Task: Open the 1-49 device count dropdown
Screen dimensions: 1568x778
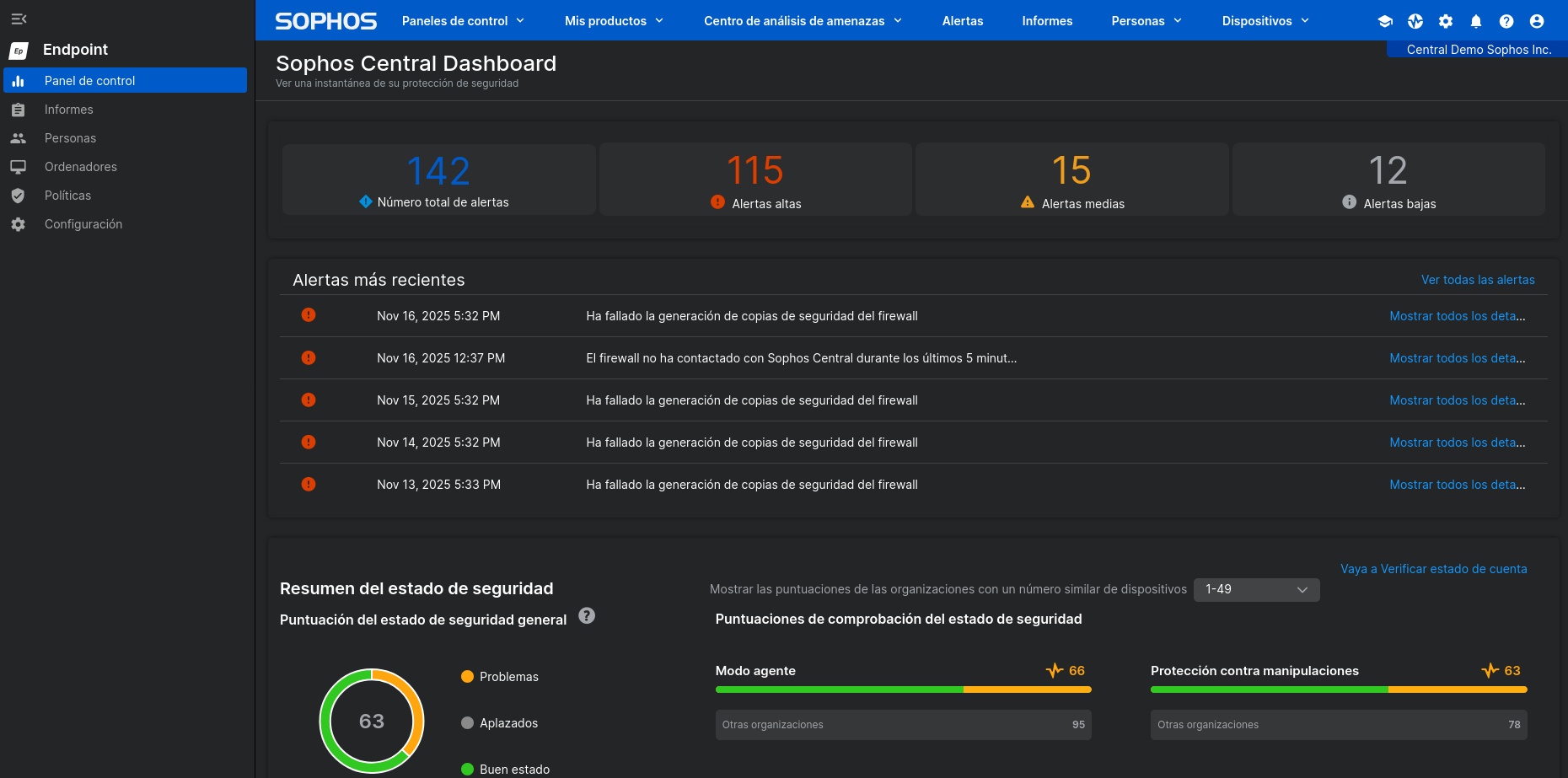Action: (x=1256, y=589)
